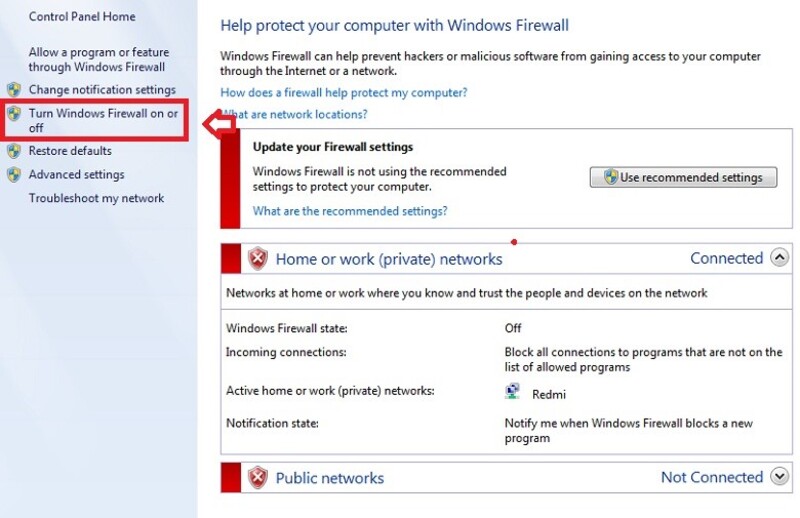
Task: Click shield icon next to Restore defaults
Action: (14, 151)
